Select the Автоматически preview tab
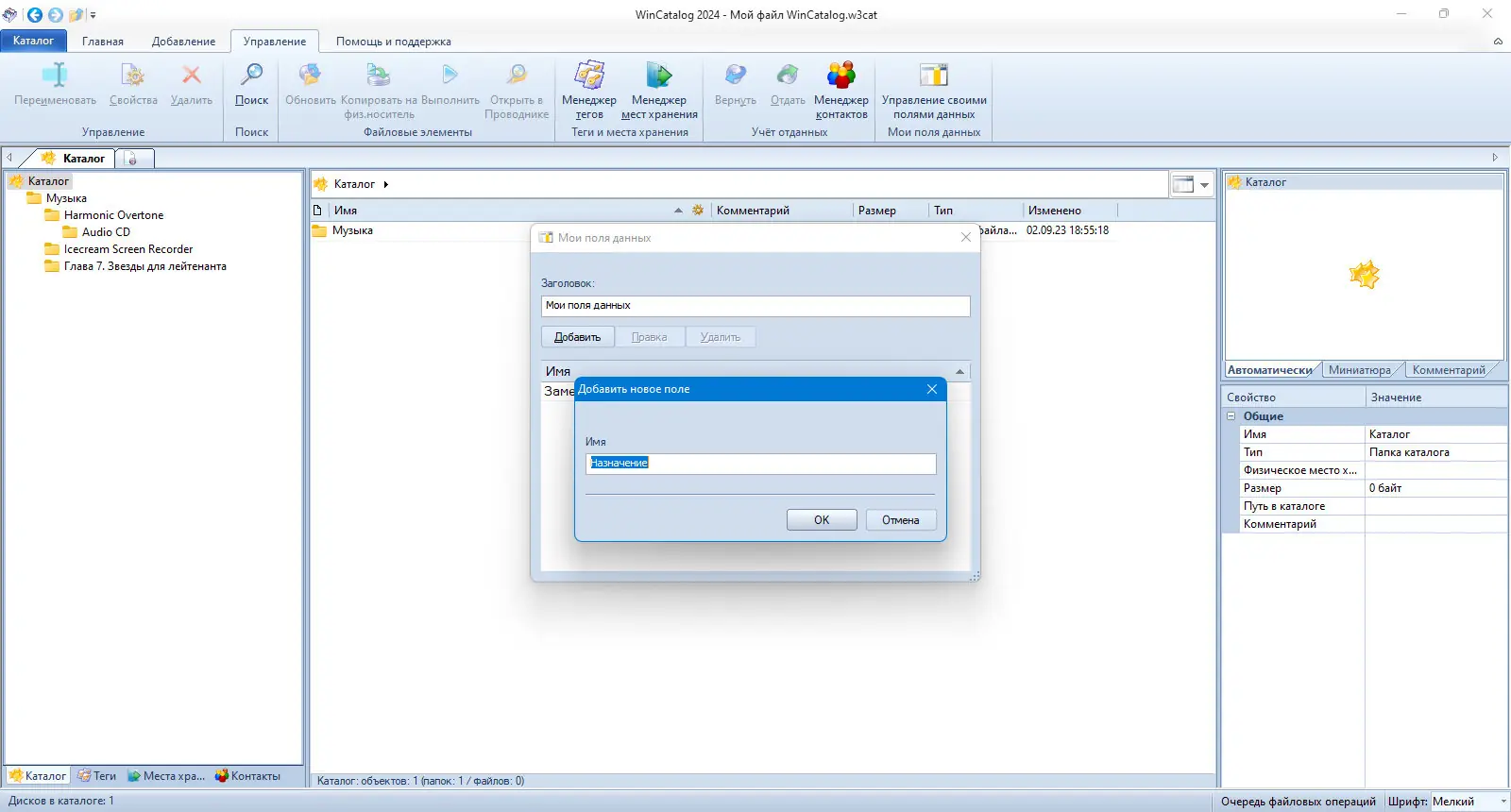This screenshot has width=1511, height=812. coord(1270,370)
